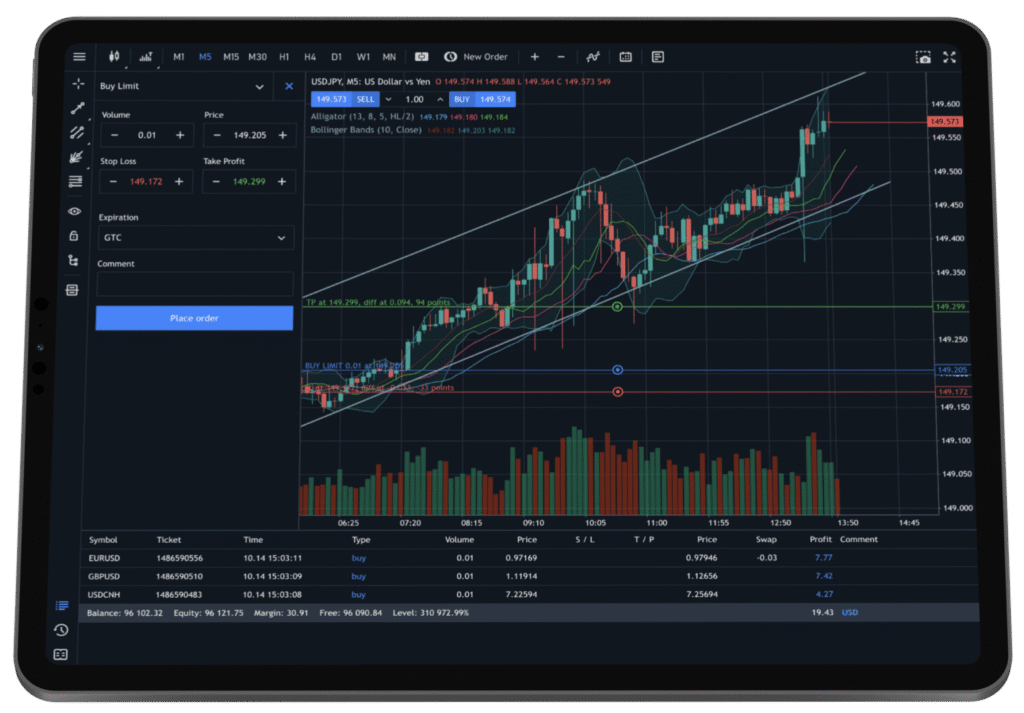Image resolution: width=1024 pixels, height=713 pixels.
Task: Open the GTC expiration dropdown
Action: (x=195, y=238)
